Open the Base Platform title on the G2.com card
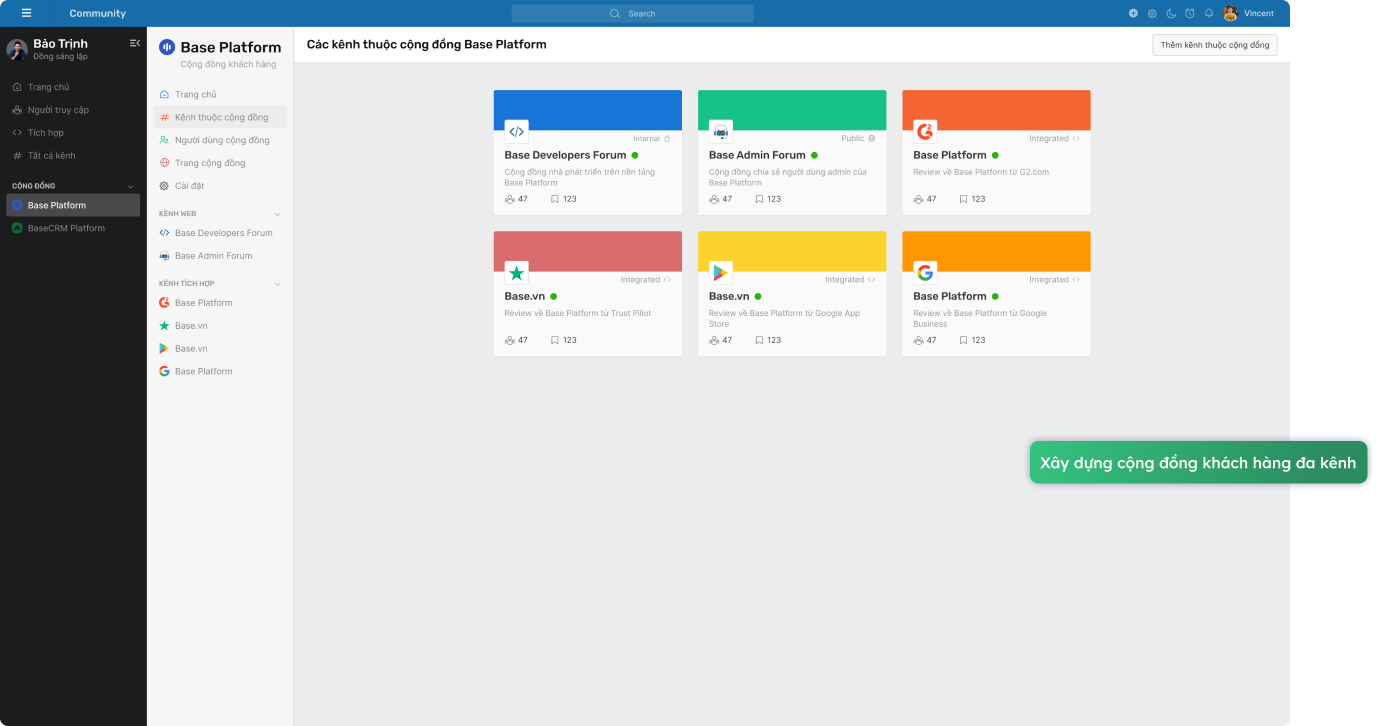This screenshot has height=726, width=1381. (949, 155)
